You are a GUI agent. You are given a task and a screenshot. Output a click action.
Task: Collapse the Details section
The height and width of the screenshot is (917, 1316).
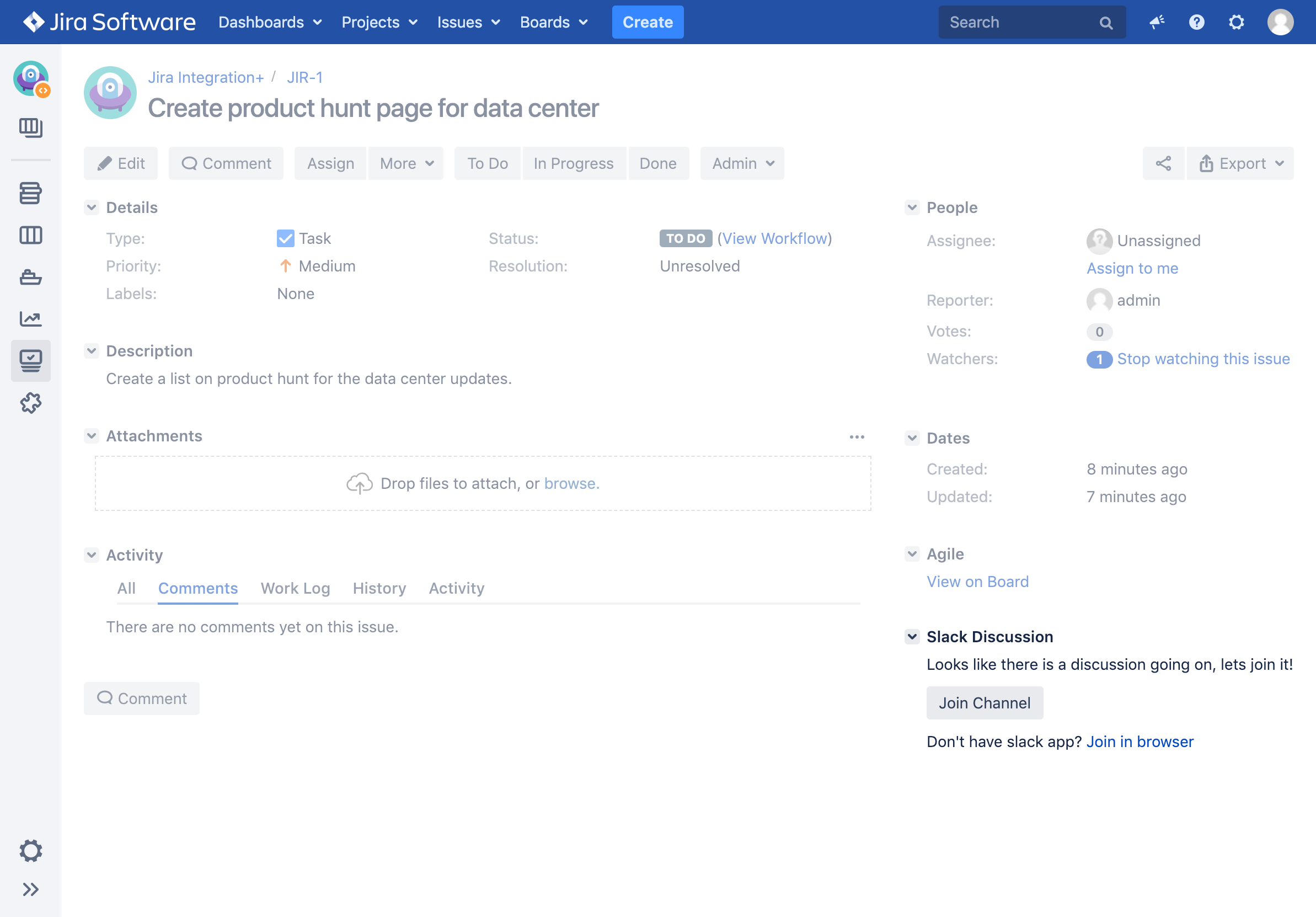point(92,207)
